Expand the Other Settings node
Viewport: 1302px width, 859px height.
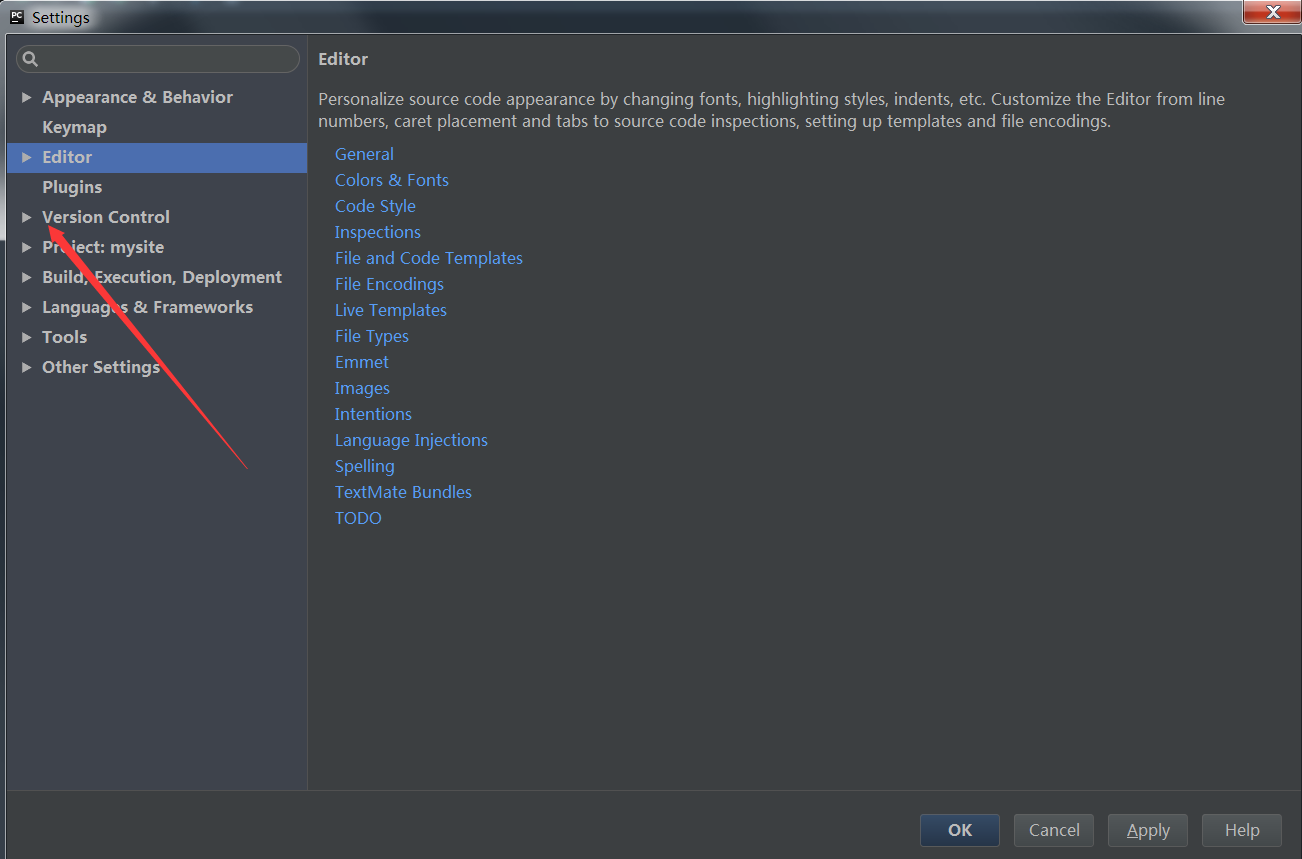point(27,367)
